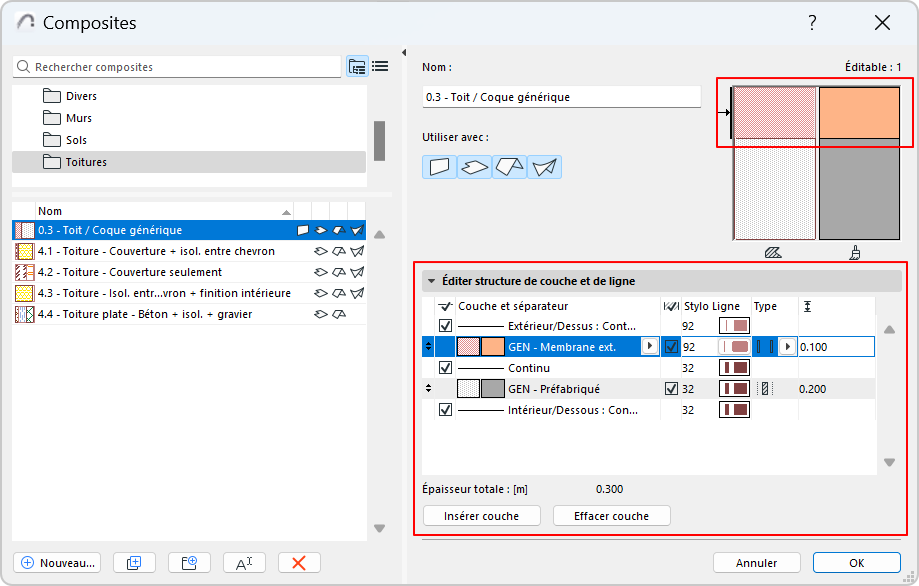Click the folder tree scrollbar thumb
Viewport: 919px width, 586px height.
click(379, 141)
